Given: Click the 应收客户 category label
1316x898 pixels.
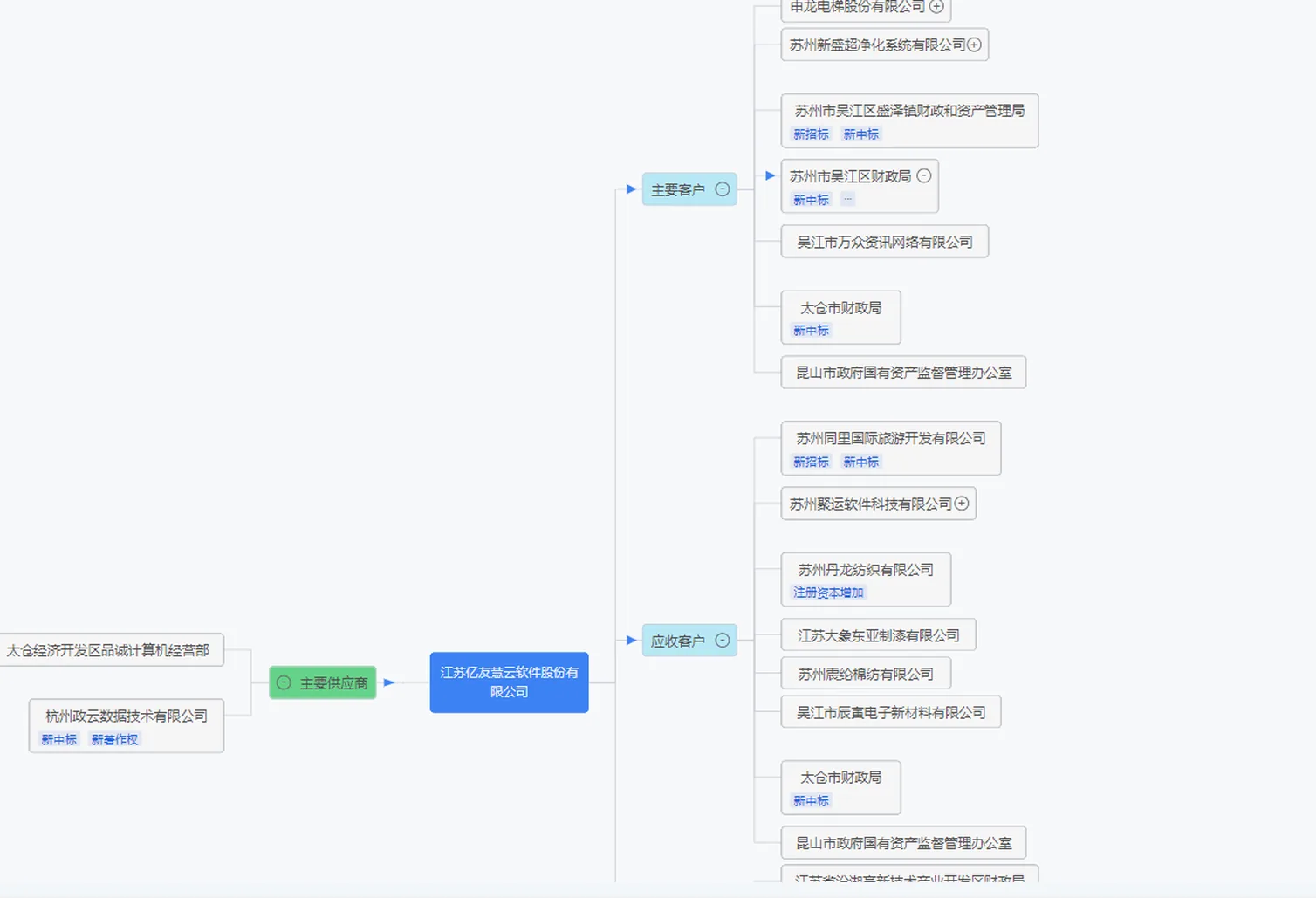Looking at the screenshot, I should (x=678, y=641).
